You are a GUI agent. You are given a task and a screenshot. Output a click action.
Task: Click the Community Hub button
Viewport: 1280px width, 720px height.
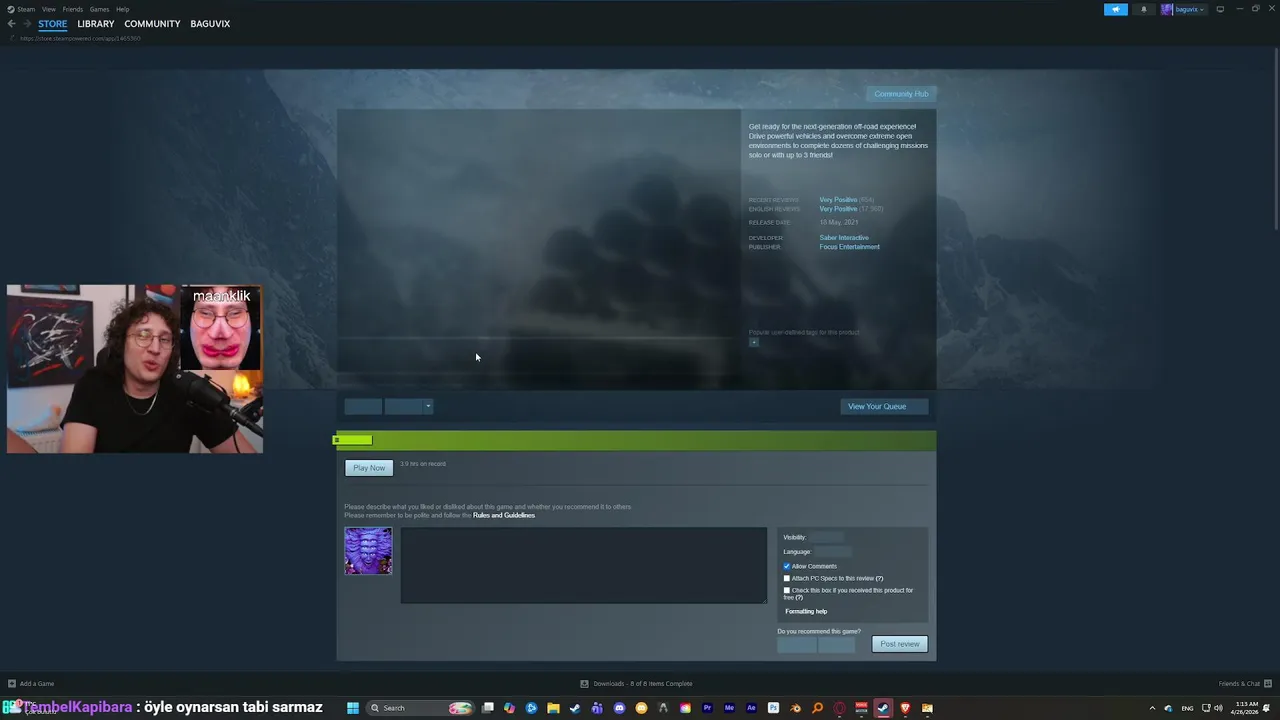901,94
